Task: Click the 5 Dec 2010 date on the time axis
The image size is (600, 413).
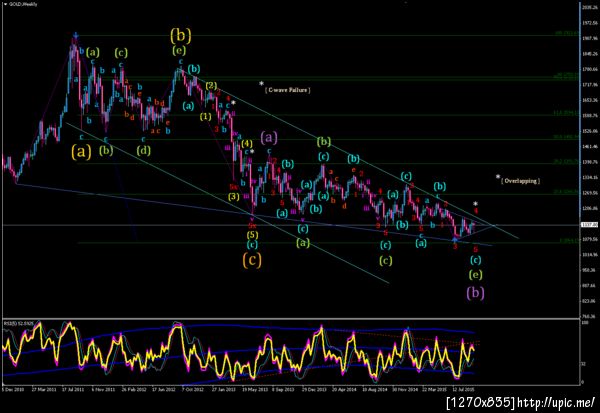Action: (x=13, y=389)
